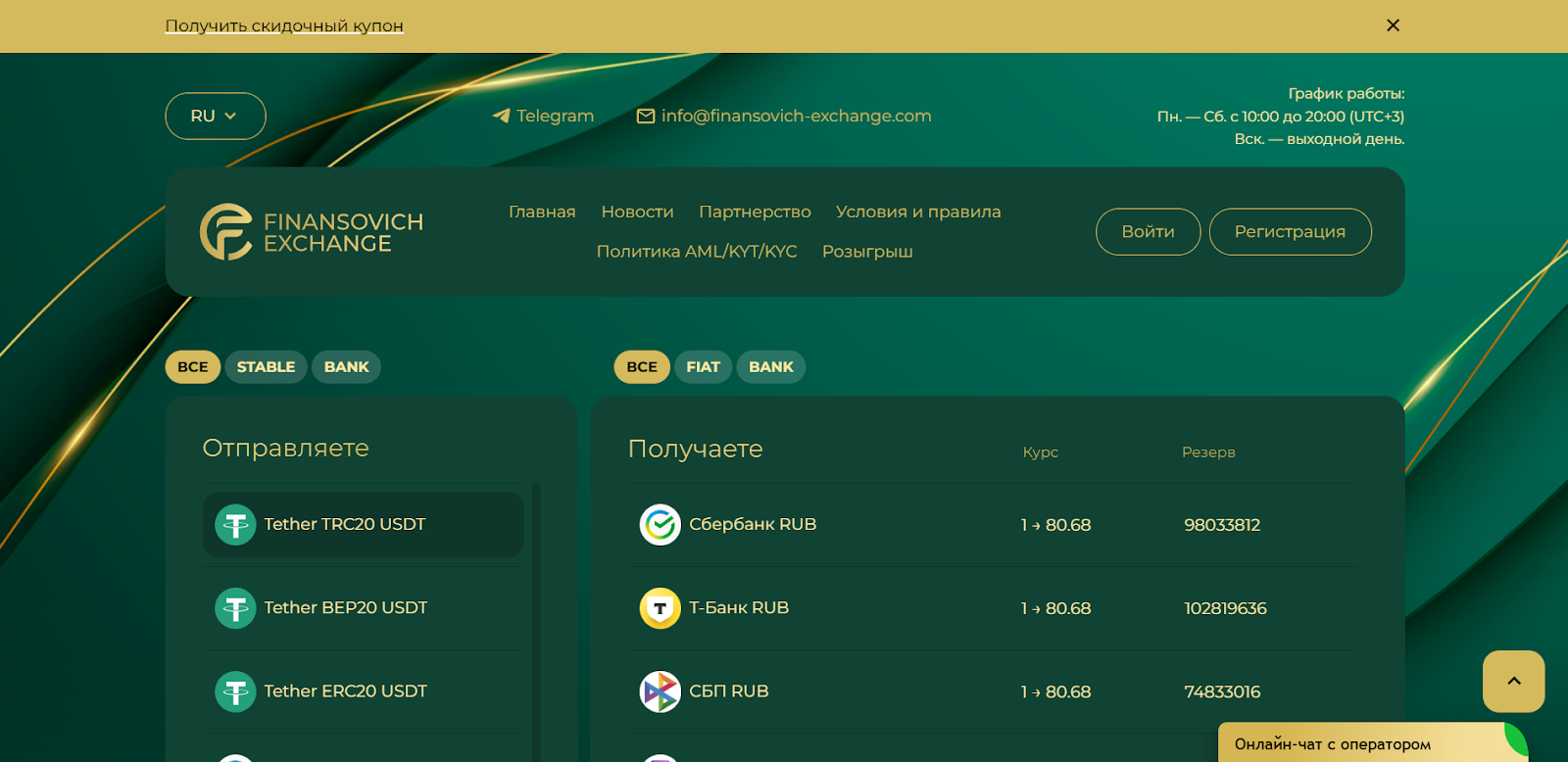Select the FIAT filter tab
This screenshot has height=762, width=1568.
[704, 367]
